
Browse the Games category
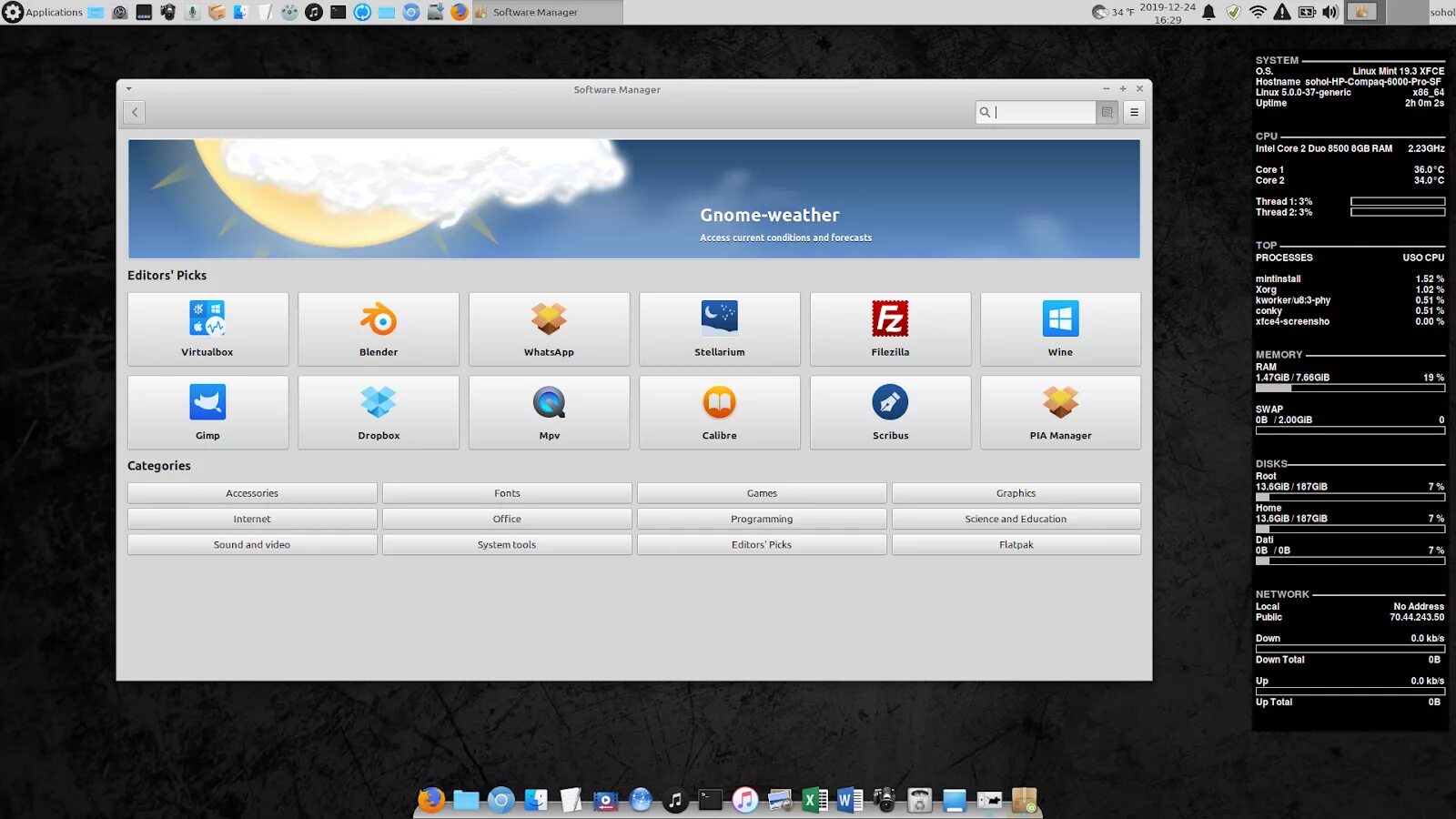762,493
